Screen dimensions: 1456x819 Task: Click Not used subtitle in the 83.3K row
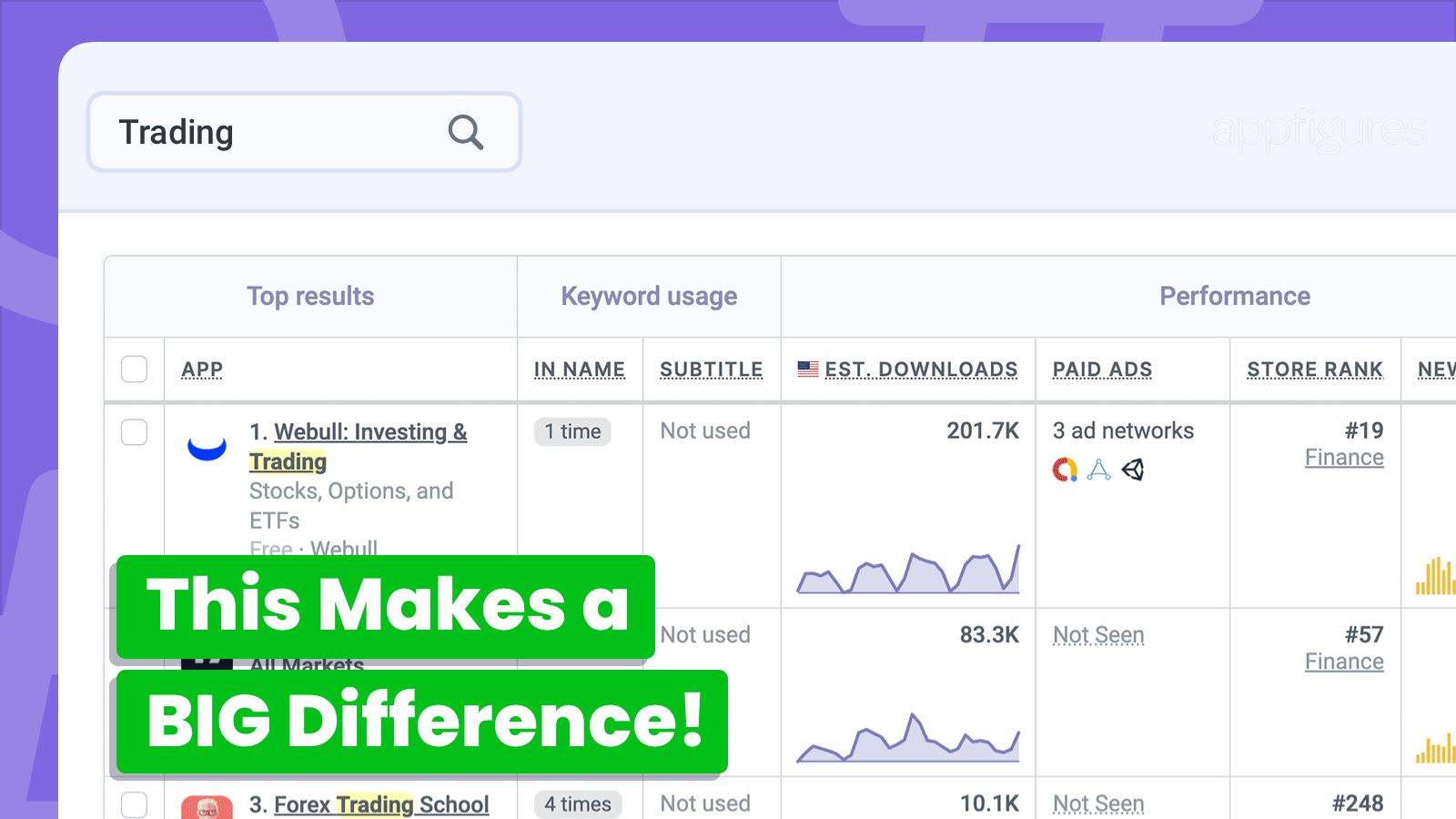705,634
